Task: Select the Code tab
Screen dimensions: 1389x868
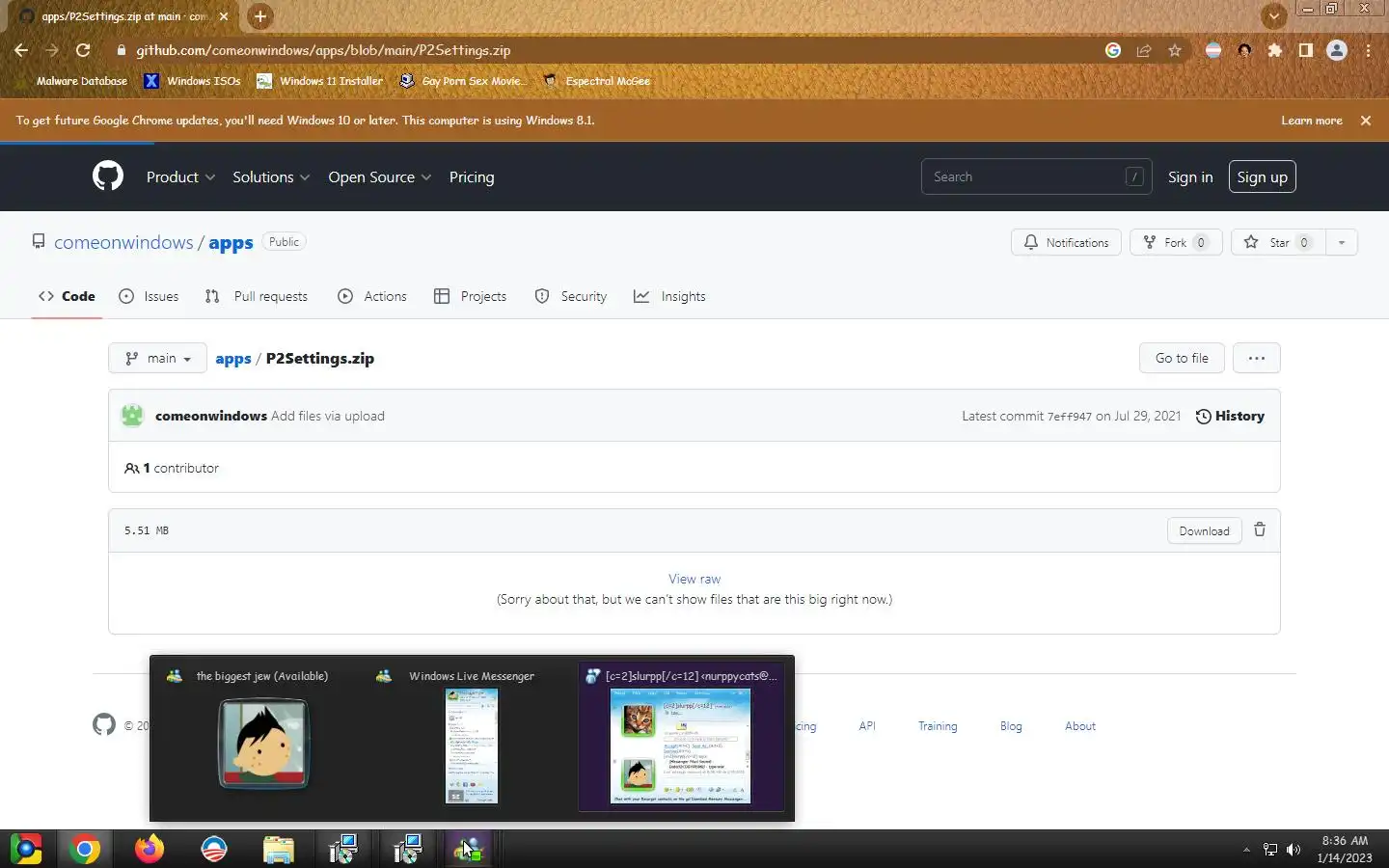Action: click(x=67, y=296)
